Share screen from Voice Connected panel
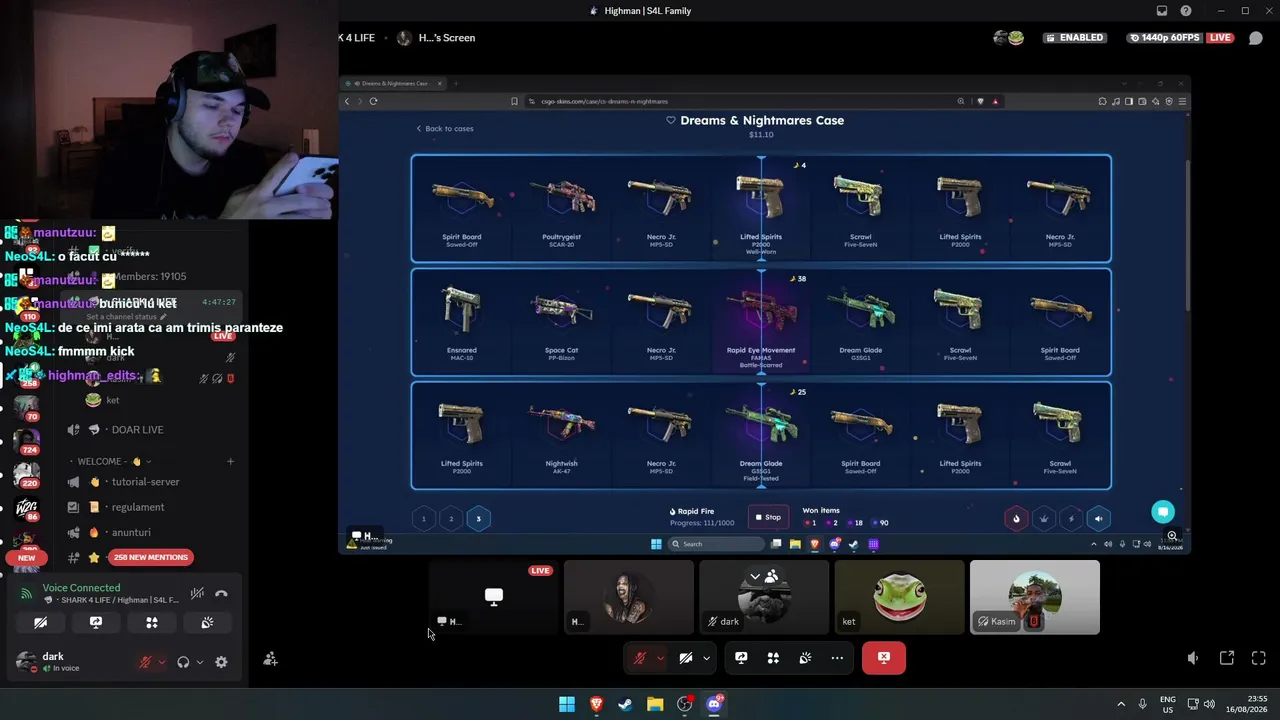 (96, 622)
